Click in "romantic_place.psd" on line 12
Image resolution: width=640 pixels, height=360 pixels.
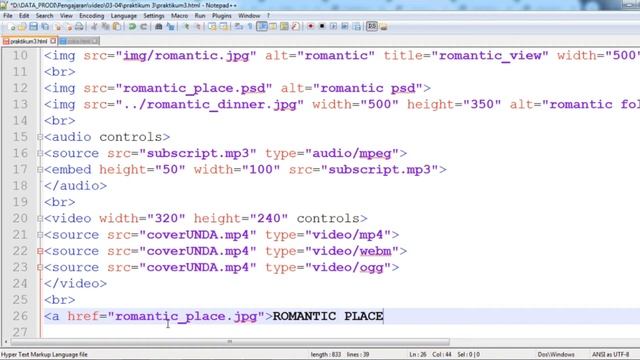tap(193, 88)
